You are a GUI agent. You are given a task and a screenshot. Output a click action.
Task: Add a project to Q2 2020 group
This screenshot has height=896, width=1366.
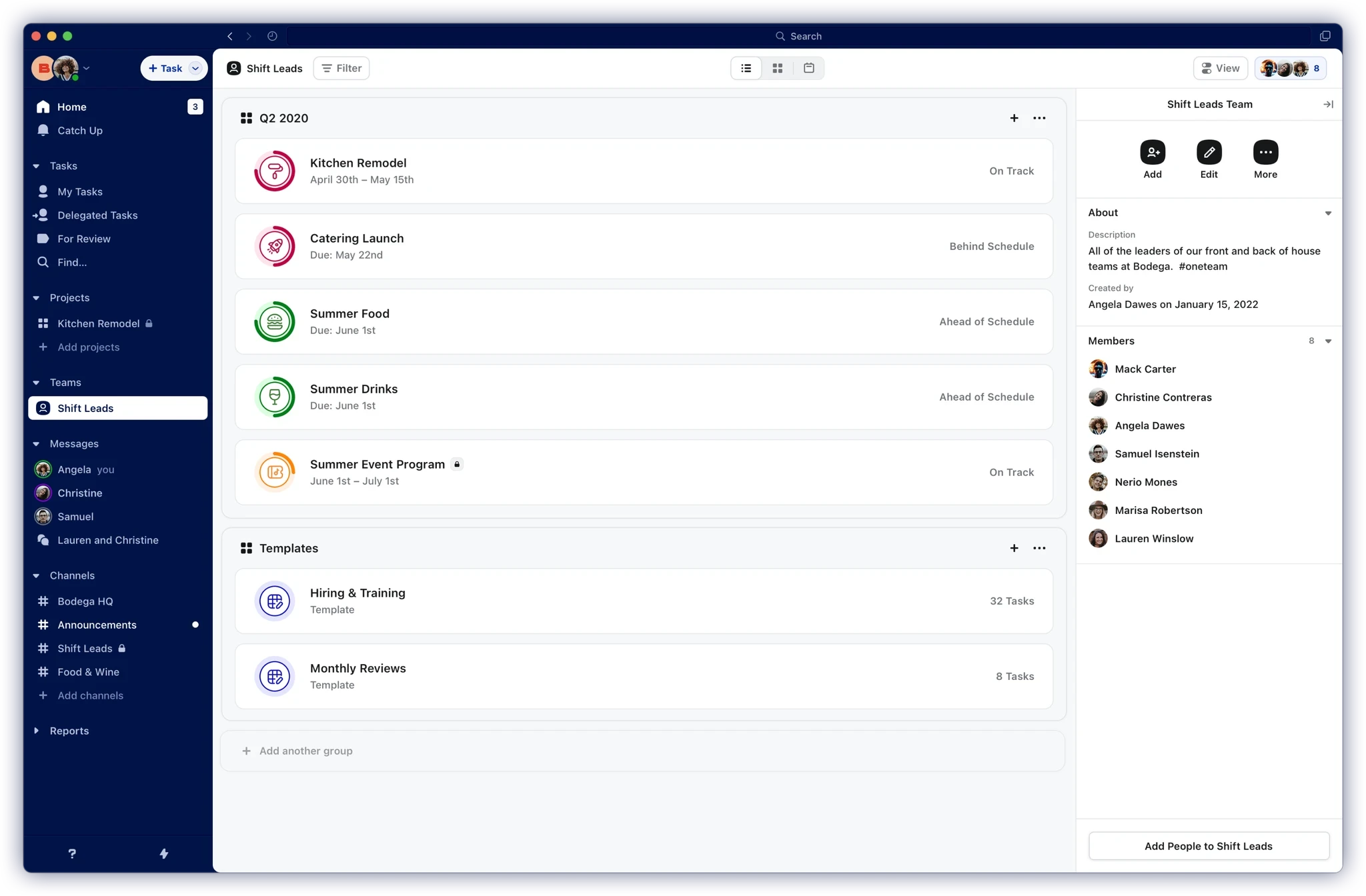pos(1013,118)
